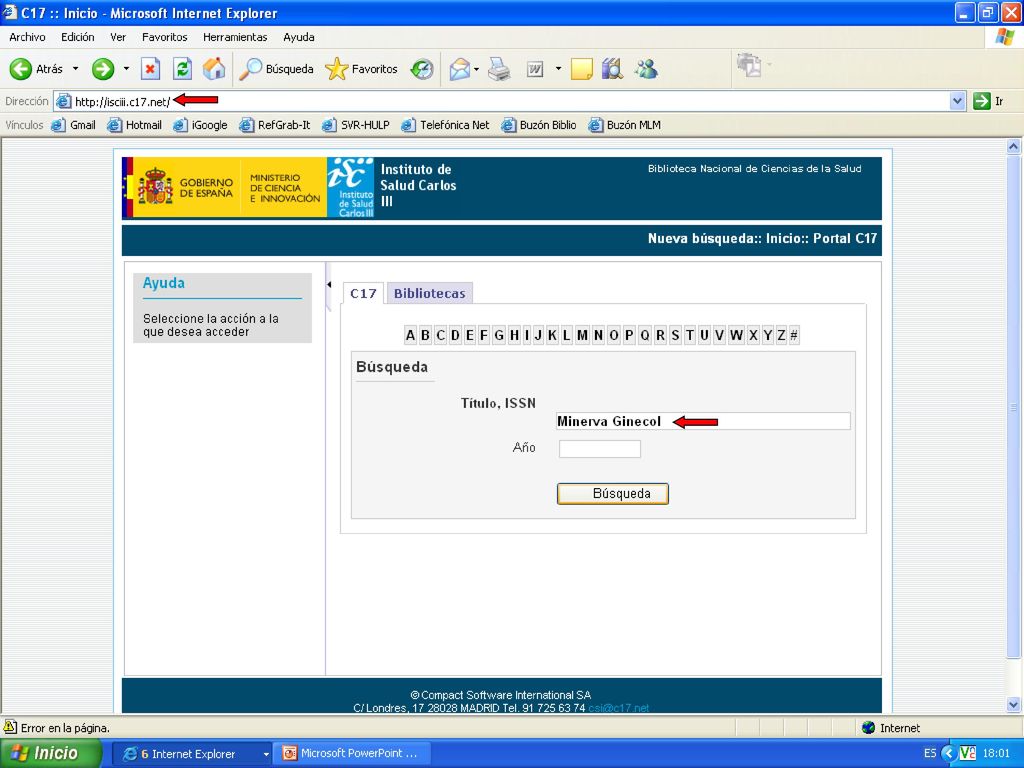Click the Título, ISSN text field
The width and height of the screenshot is (1024, 768).
tap(703, 421)
